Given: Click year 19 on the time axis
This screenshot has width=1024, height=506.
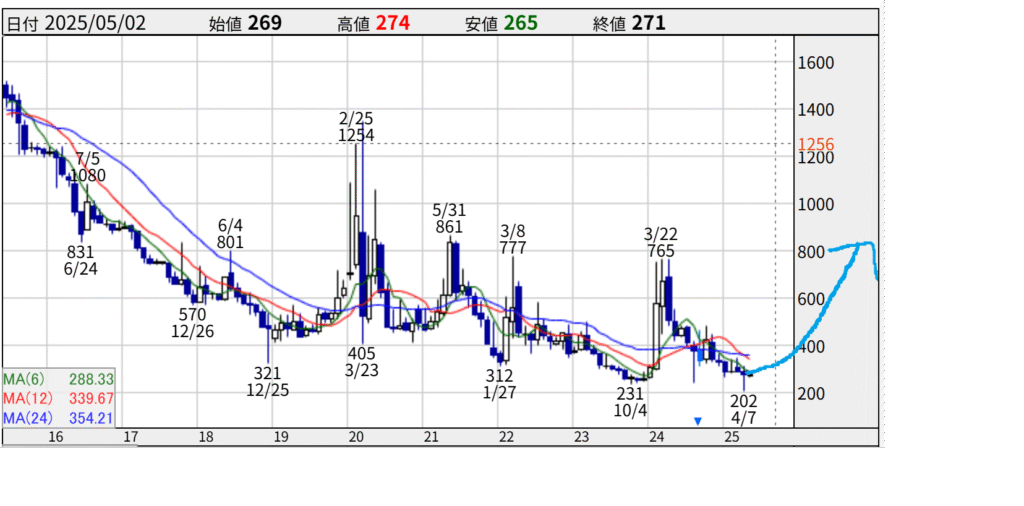Looking at the screenshot, I should [281, 437].
